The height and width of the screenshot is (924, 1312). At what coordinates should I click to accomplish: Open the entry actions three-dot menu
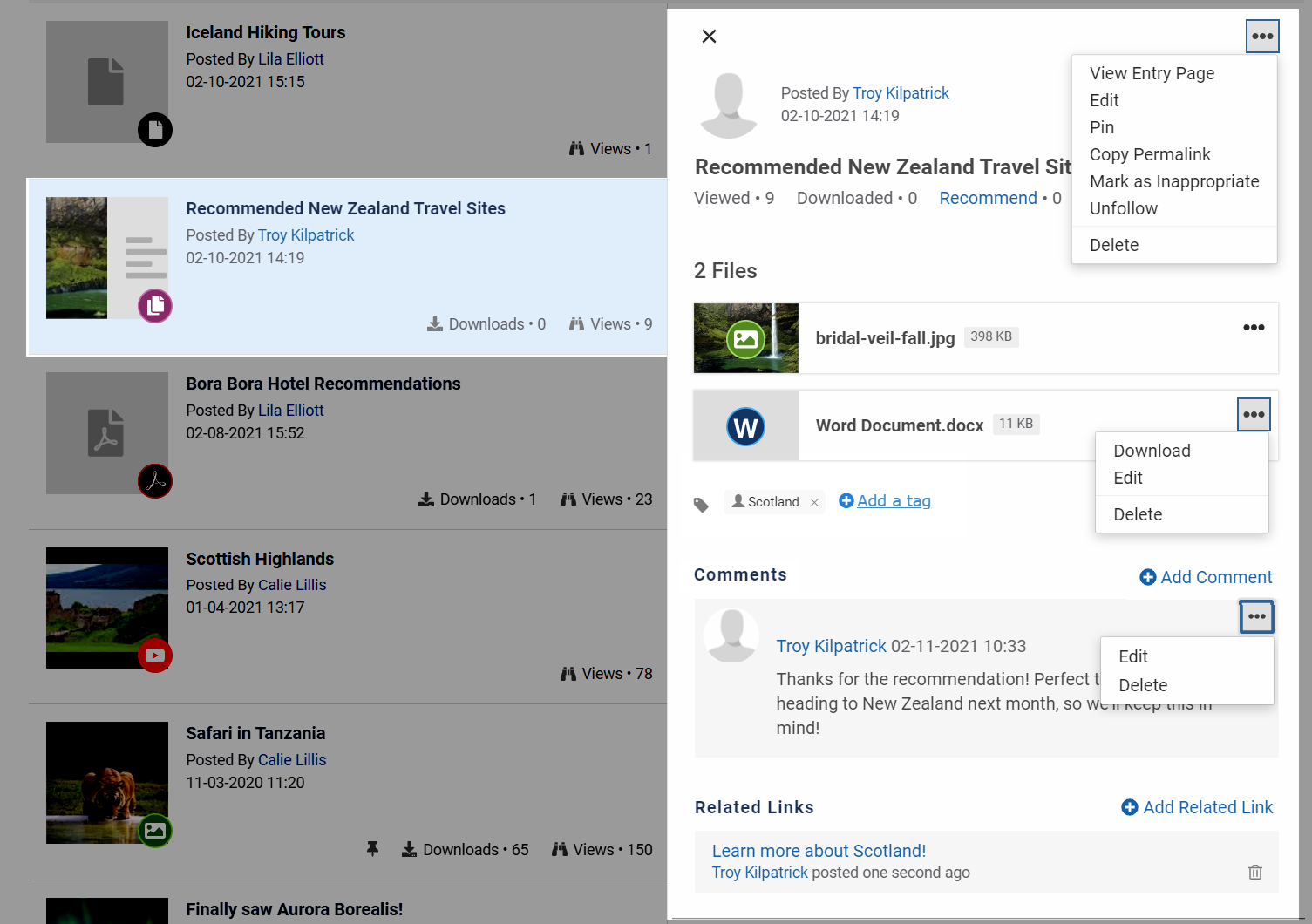coord(1262,37)
